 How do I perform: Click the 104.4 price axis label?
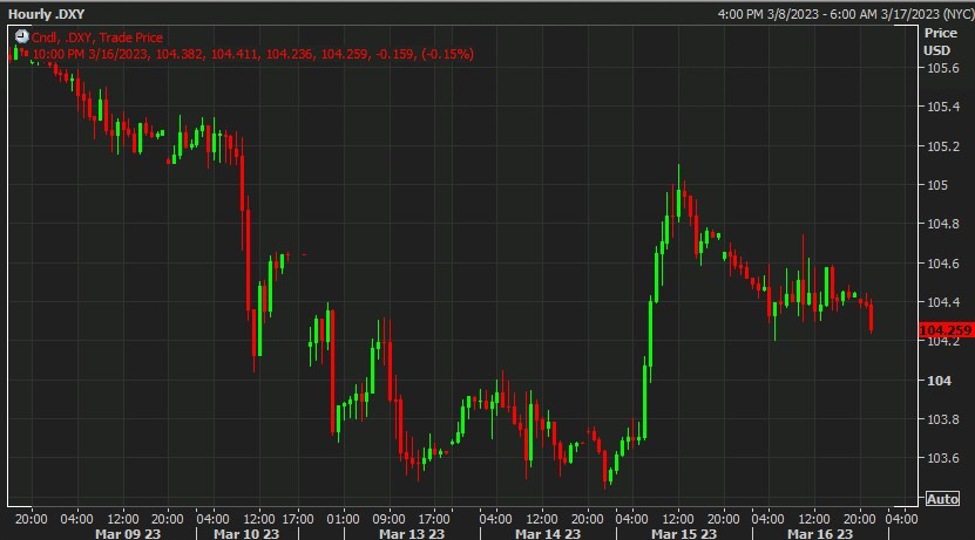click(943, 302)
